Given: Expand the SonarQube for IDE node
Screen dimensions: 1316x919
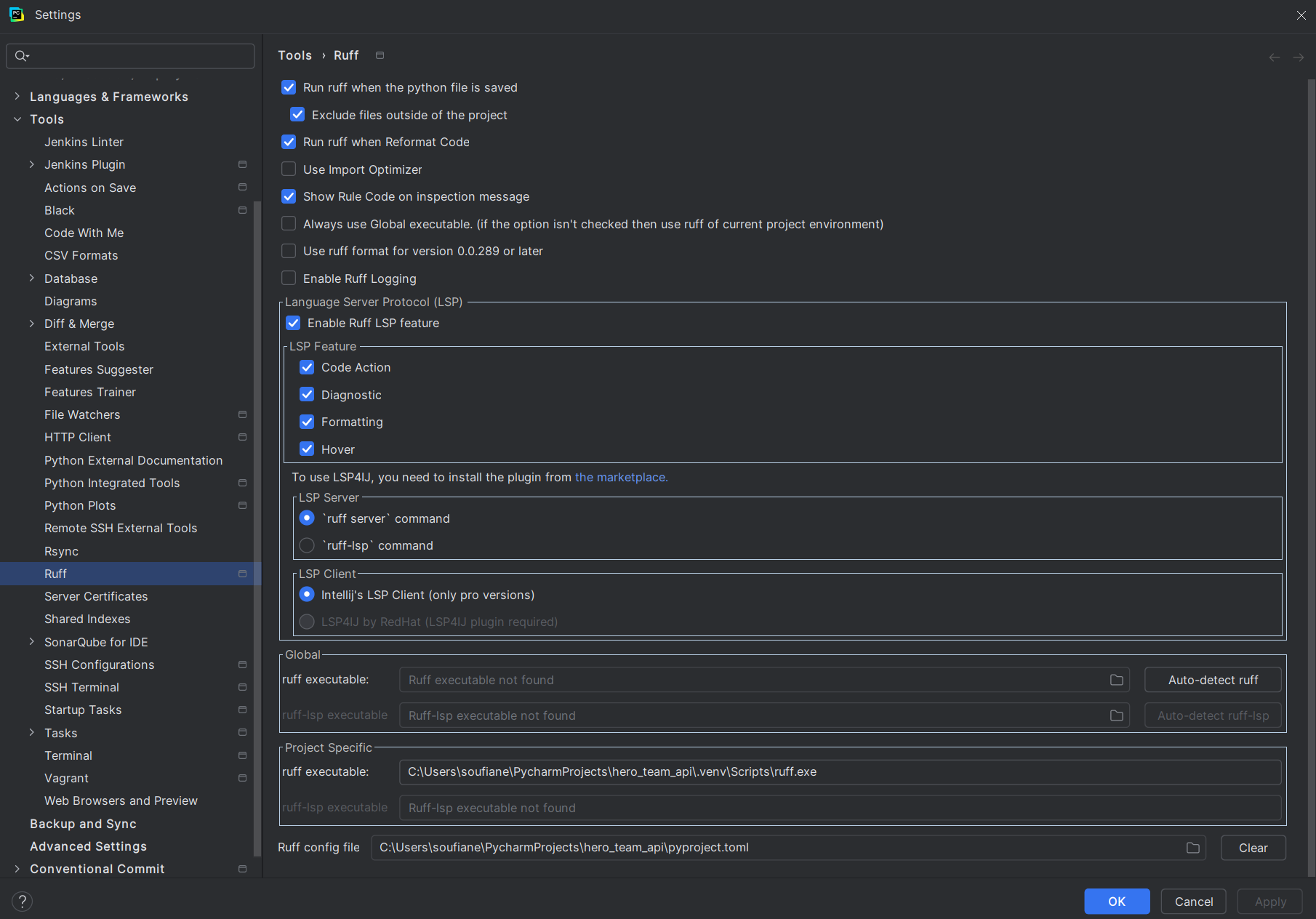Looking at the screenshot, I should click(x=31, y=641).
